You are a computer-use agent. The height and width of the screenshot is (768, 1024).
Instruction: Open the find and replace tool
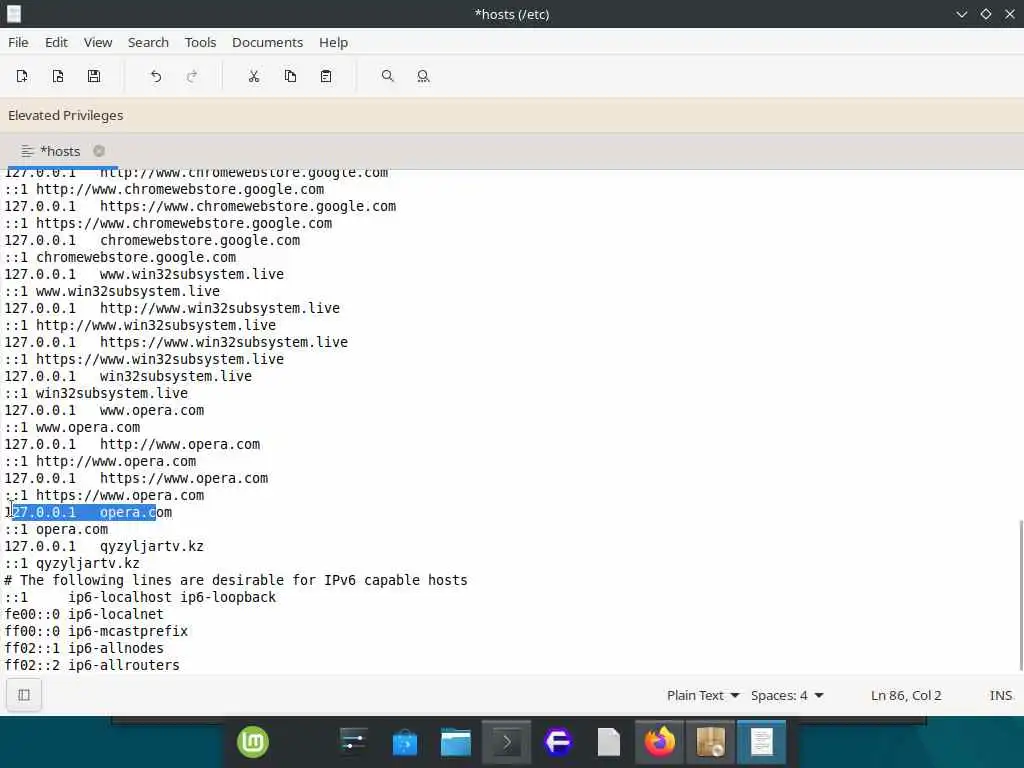click(423, 76)
